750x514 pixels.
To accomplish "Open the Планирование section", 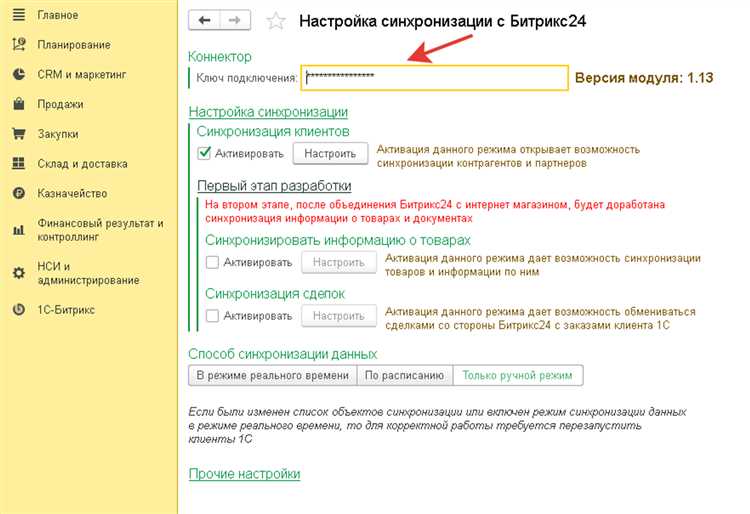I will click(x=74, y=45).
